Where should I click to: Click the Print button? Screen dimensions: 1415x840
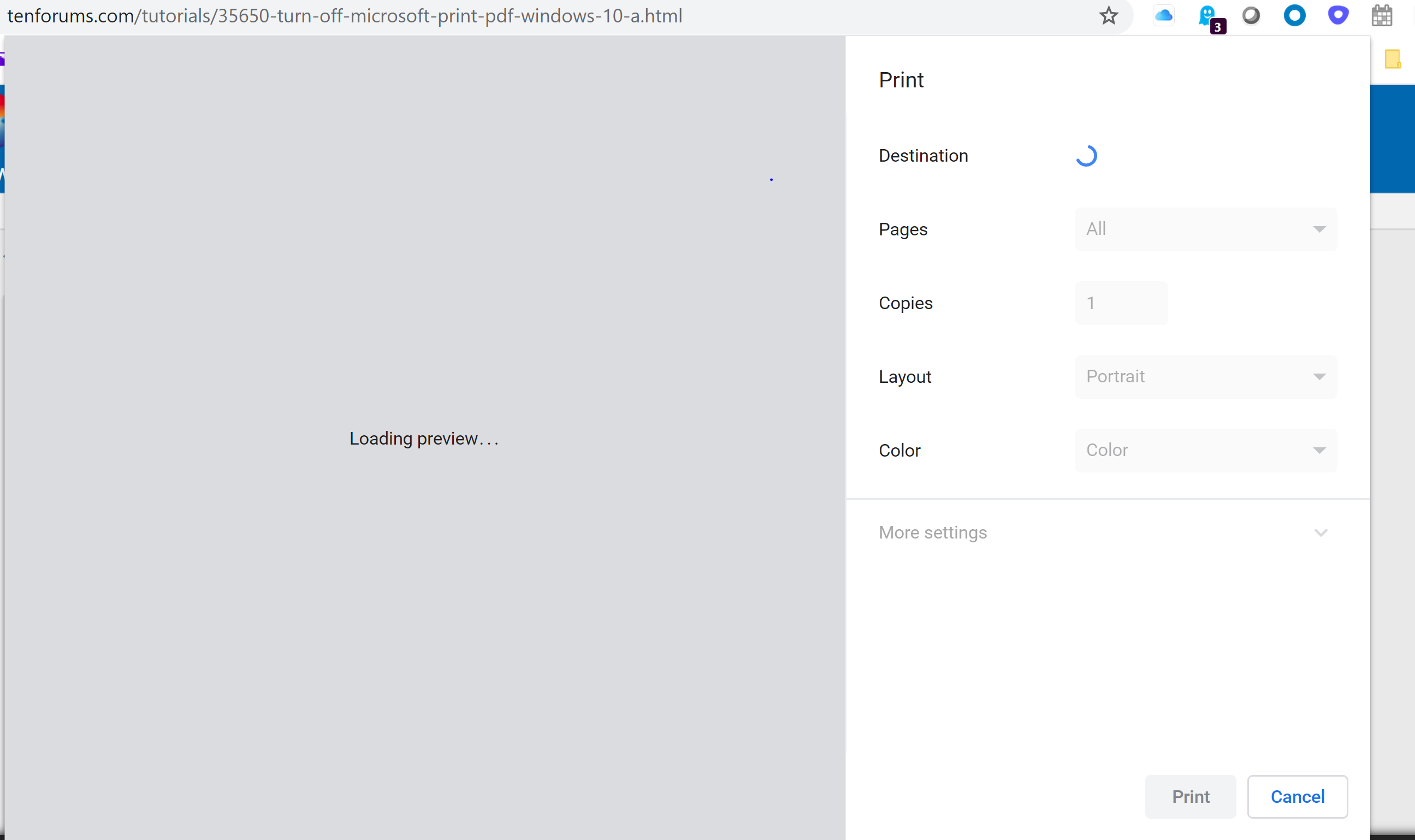1191,796
